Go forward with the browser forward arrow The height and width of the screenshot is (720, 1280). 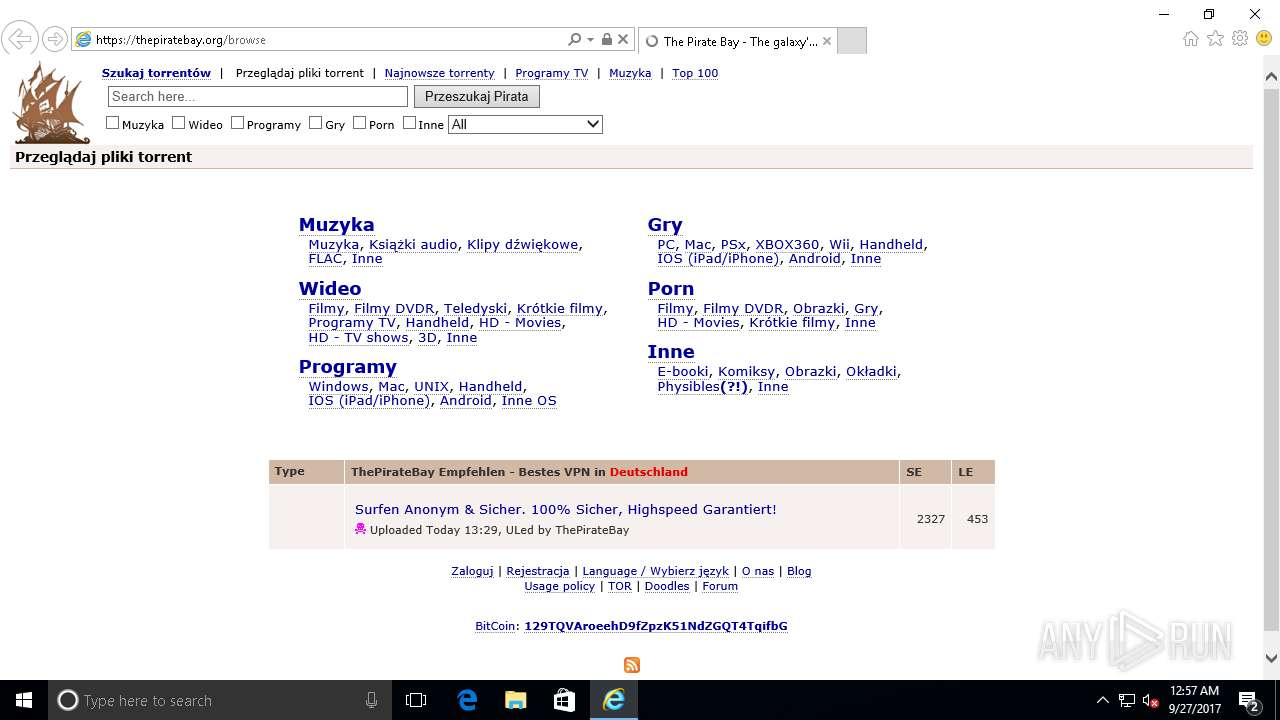pyautogui.click(x=54, y=39)
